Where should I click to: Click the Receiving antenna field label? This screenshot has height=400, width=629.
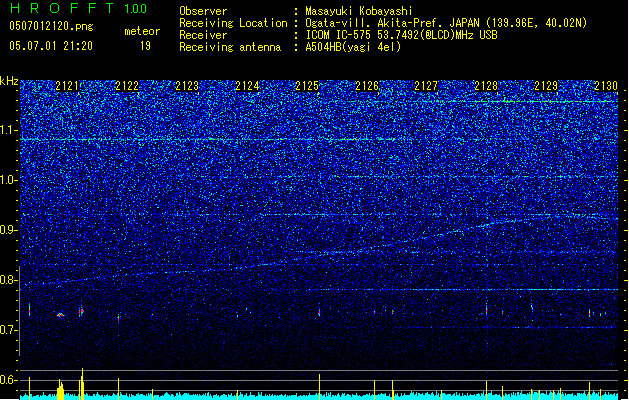click(x=230, y=47)
